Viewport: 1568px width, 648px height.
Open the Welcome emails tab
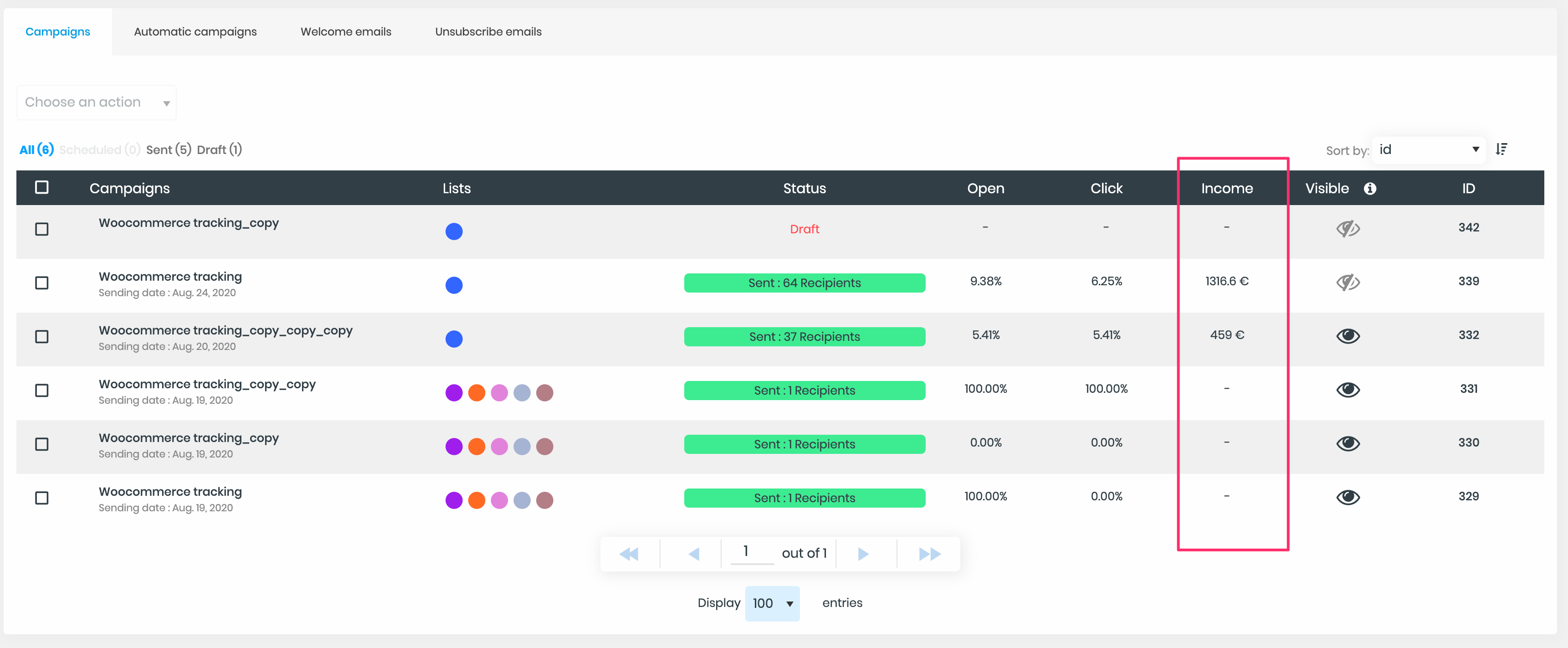[346, 31]
